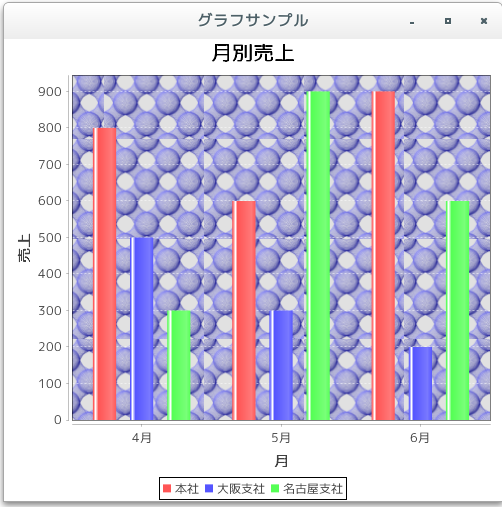Select the green 名古屋支社 bar for 4月

179,365
